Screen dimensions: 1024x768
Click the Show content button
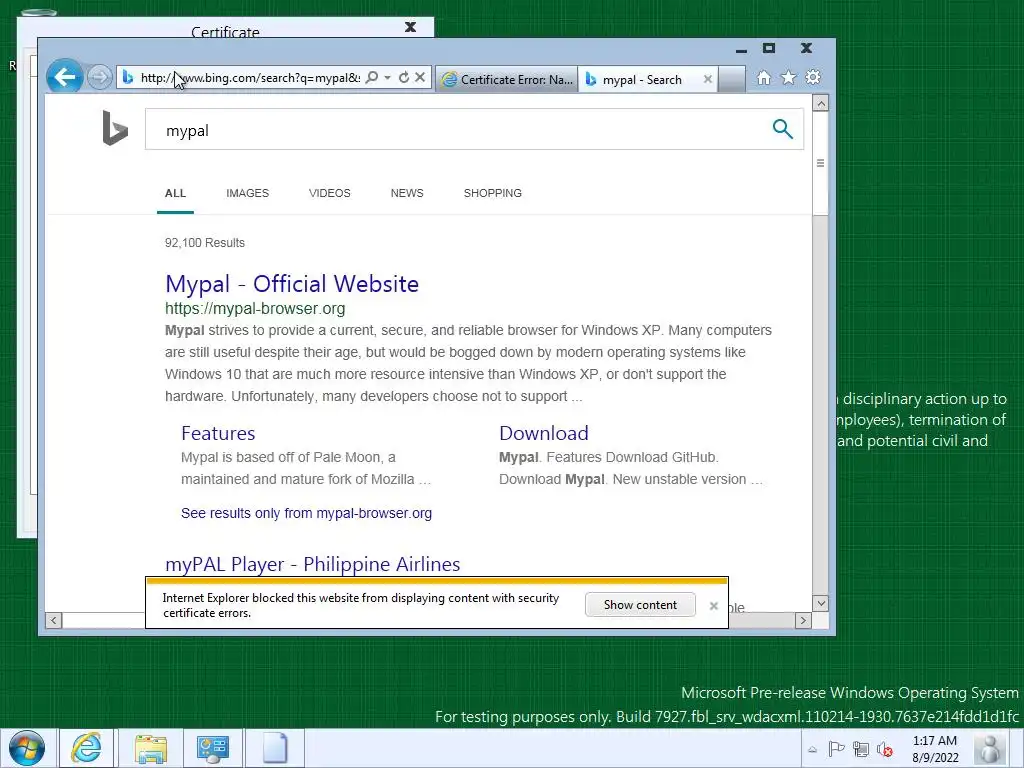pyautogui.click(x=640, y=605)
